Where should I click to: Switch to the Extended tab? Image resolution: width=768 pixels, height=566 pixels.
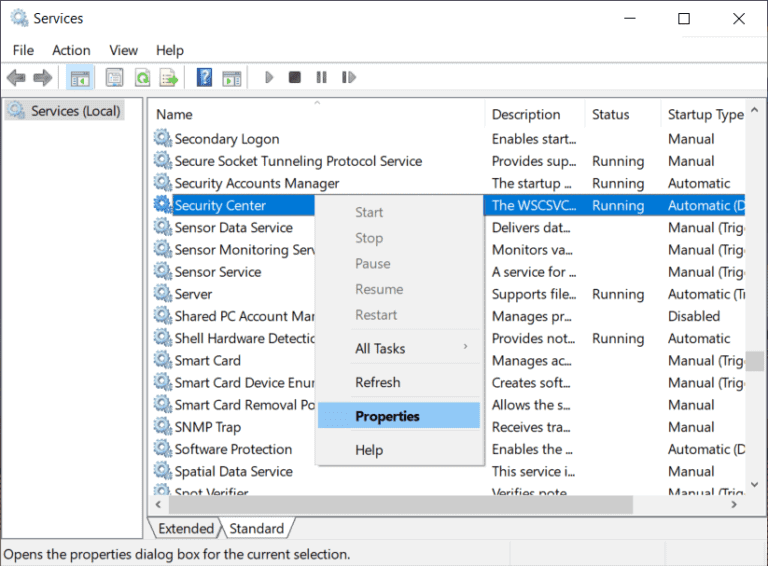pos(185,528)
